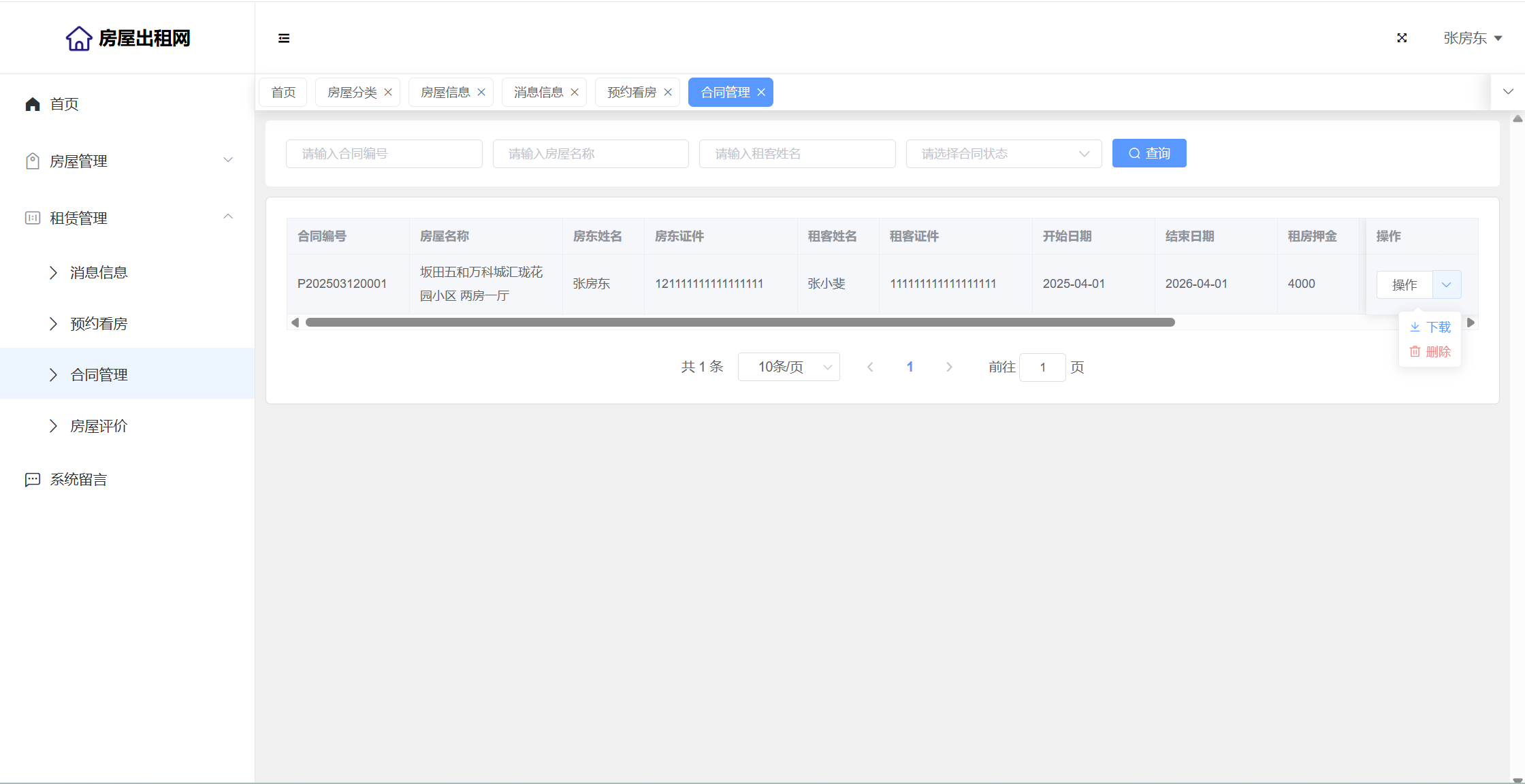
Task: Close the 合同管理 tab
Action: [x=761, y=92]
